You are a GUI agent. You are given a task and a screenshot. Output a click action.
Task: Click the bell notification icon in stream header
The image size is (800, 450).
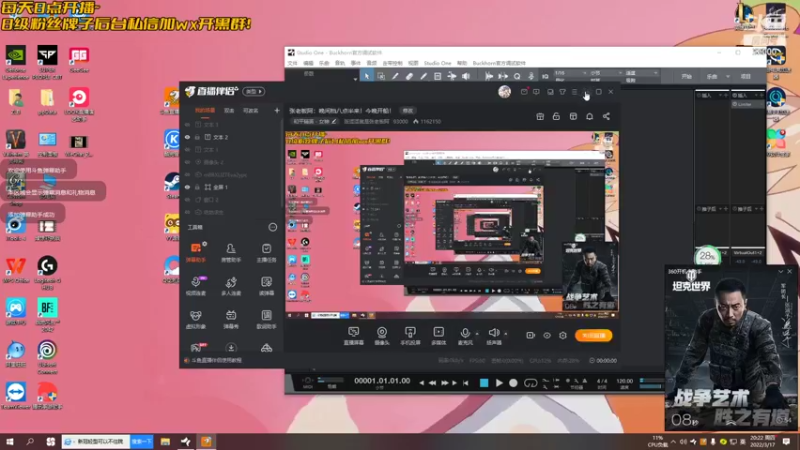(589, 117)
